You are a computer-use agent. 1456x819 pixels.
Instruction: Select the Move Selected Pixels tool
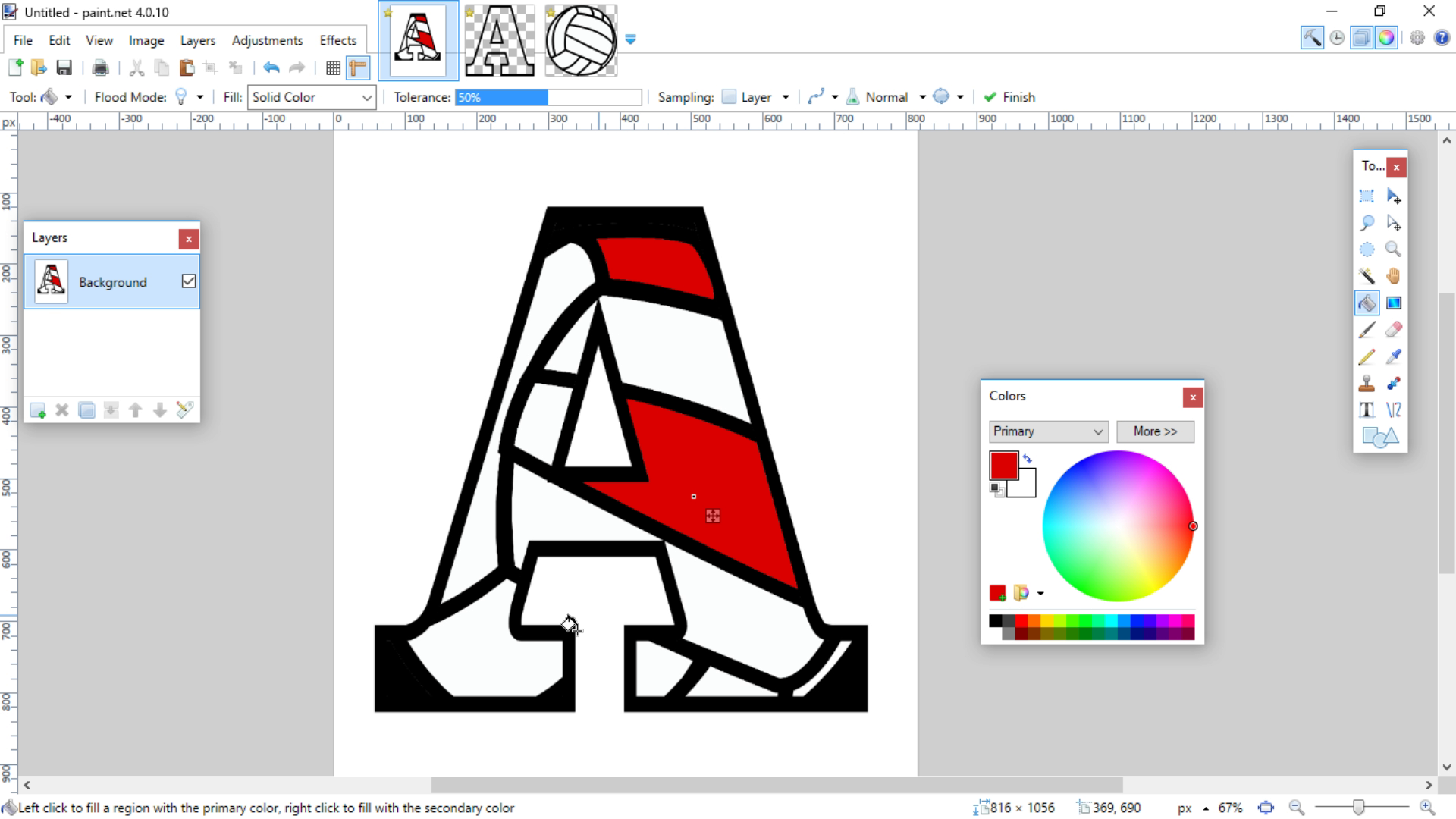[x=1394, y=196]
